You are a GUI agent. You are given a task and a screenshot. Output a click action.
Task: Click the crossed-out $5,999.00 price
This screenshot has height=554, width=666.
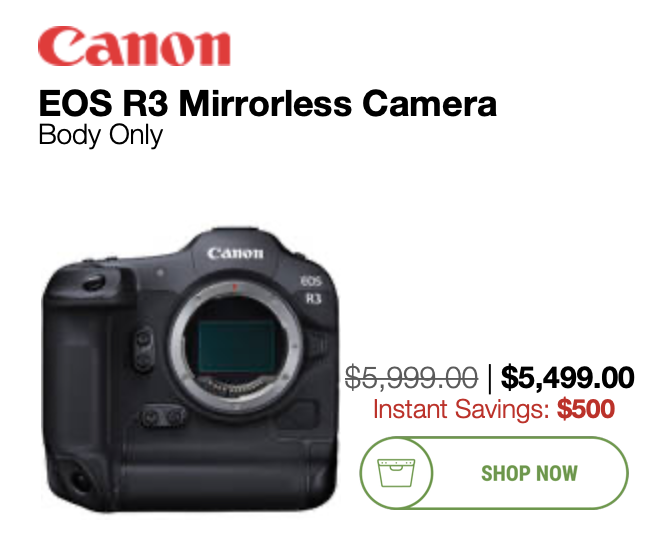pyautogui.click(x=411, y=377)
